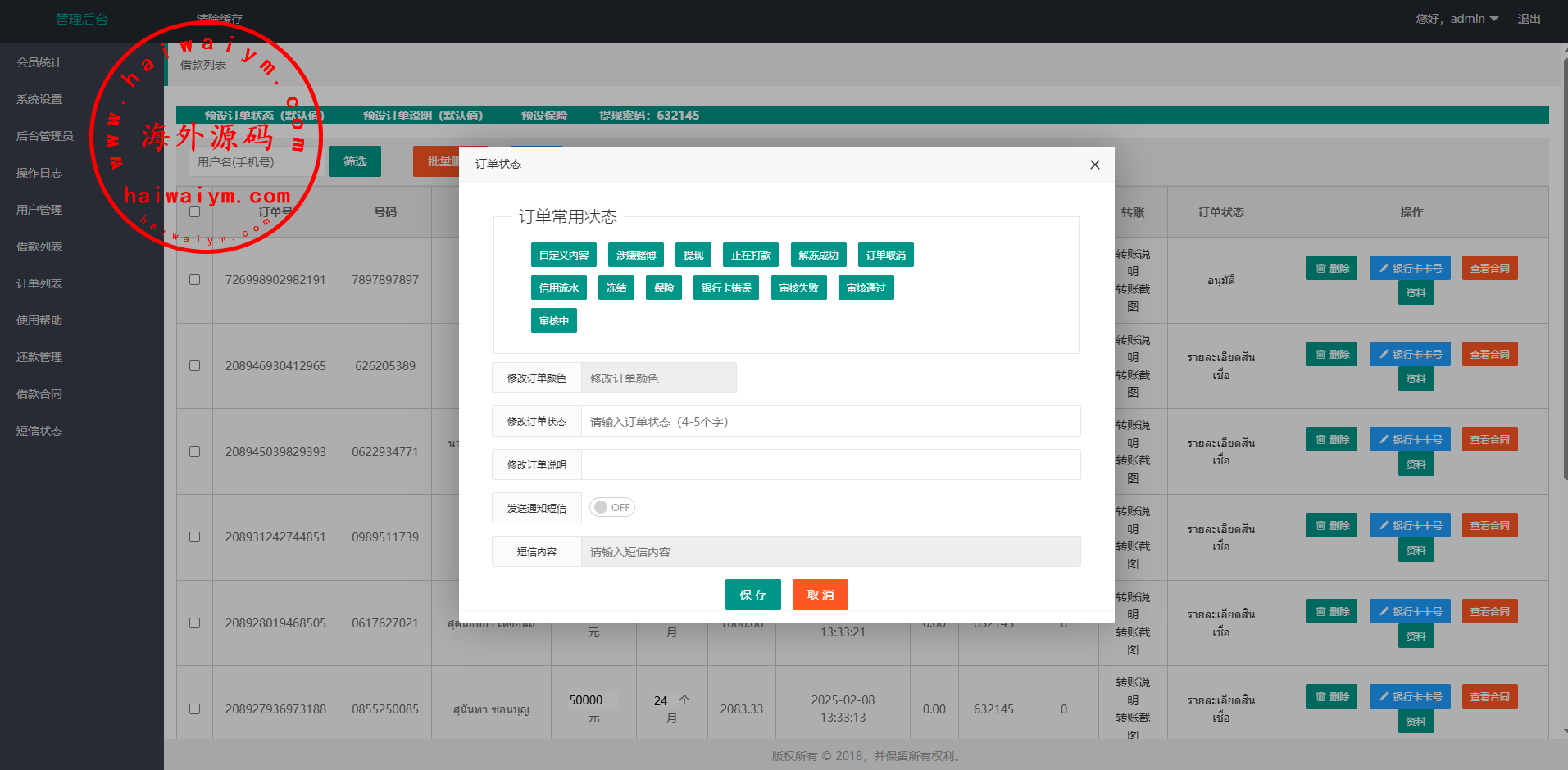Check the row for order 208931242744851

[195, 537]
